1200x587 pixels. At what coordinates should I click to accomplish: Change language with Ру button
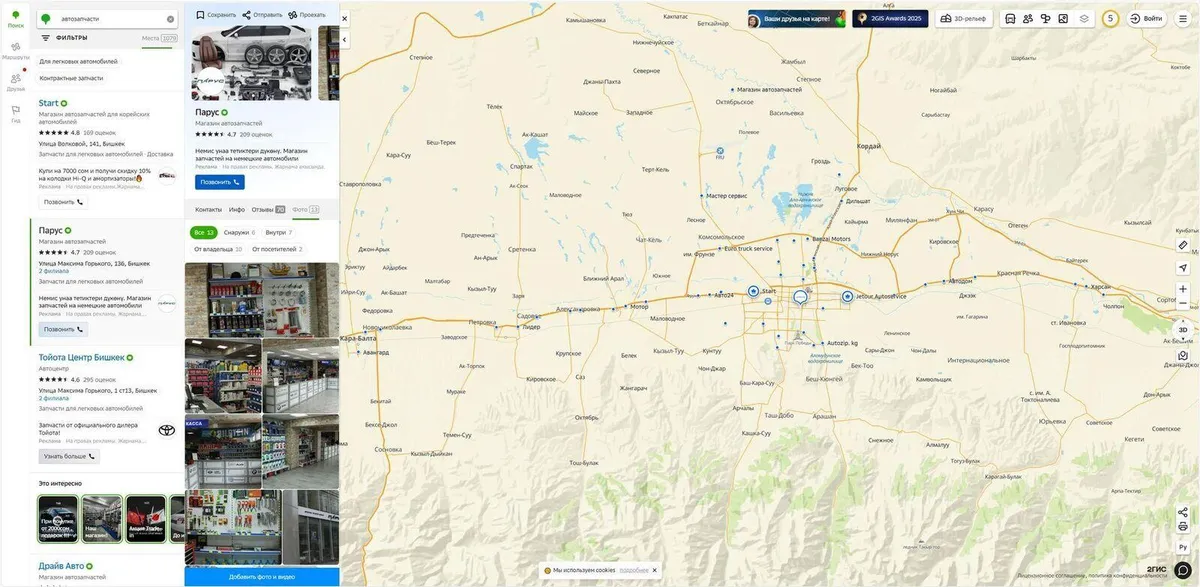1183,547
